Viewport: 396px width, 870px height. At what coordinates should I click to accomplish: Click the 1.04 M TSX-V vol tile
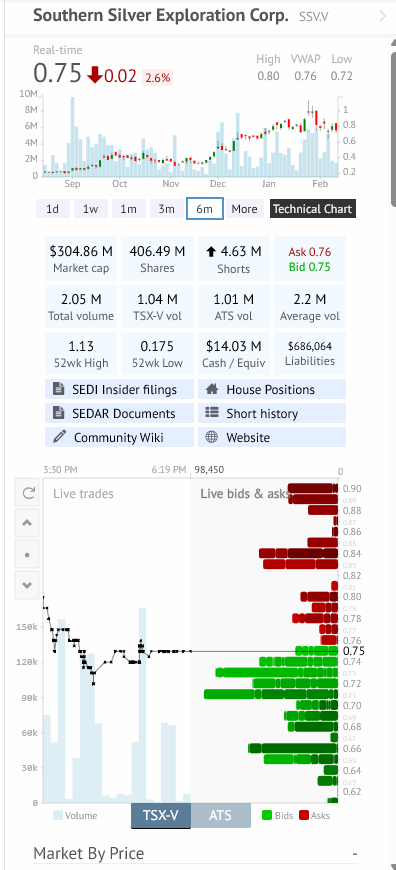pyautogui.click(x=158, y=307)
